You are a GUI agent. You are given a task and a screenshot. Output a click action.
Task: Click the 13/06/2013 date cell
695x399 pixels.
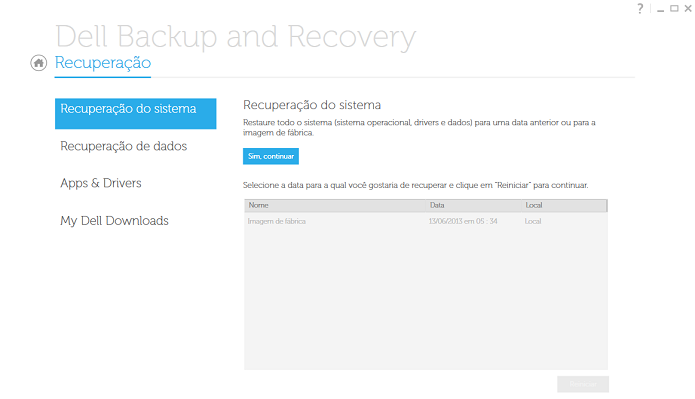click(463, 221)
